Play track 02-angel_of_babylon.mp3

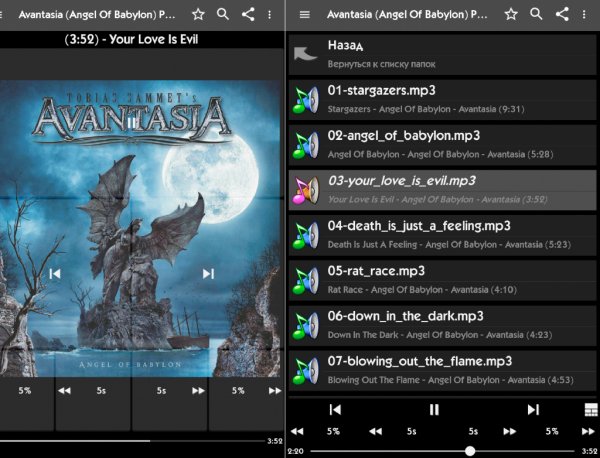[442, 145]
